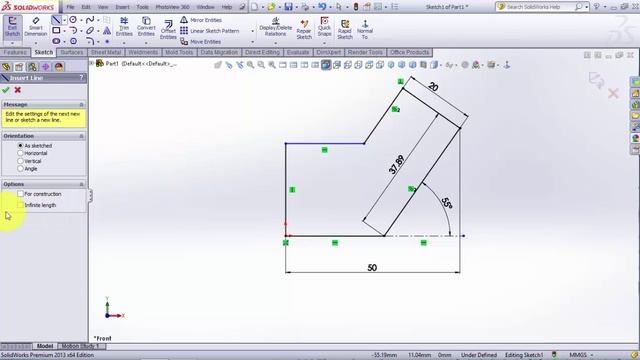Click the Search SolidWorks Help field
The width and height of the screenshot is (640, 360).
538,7
